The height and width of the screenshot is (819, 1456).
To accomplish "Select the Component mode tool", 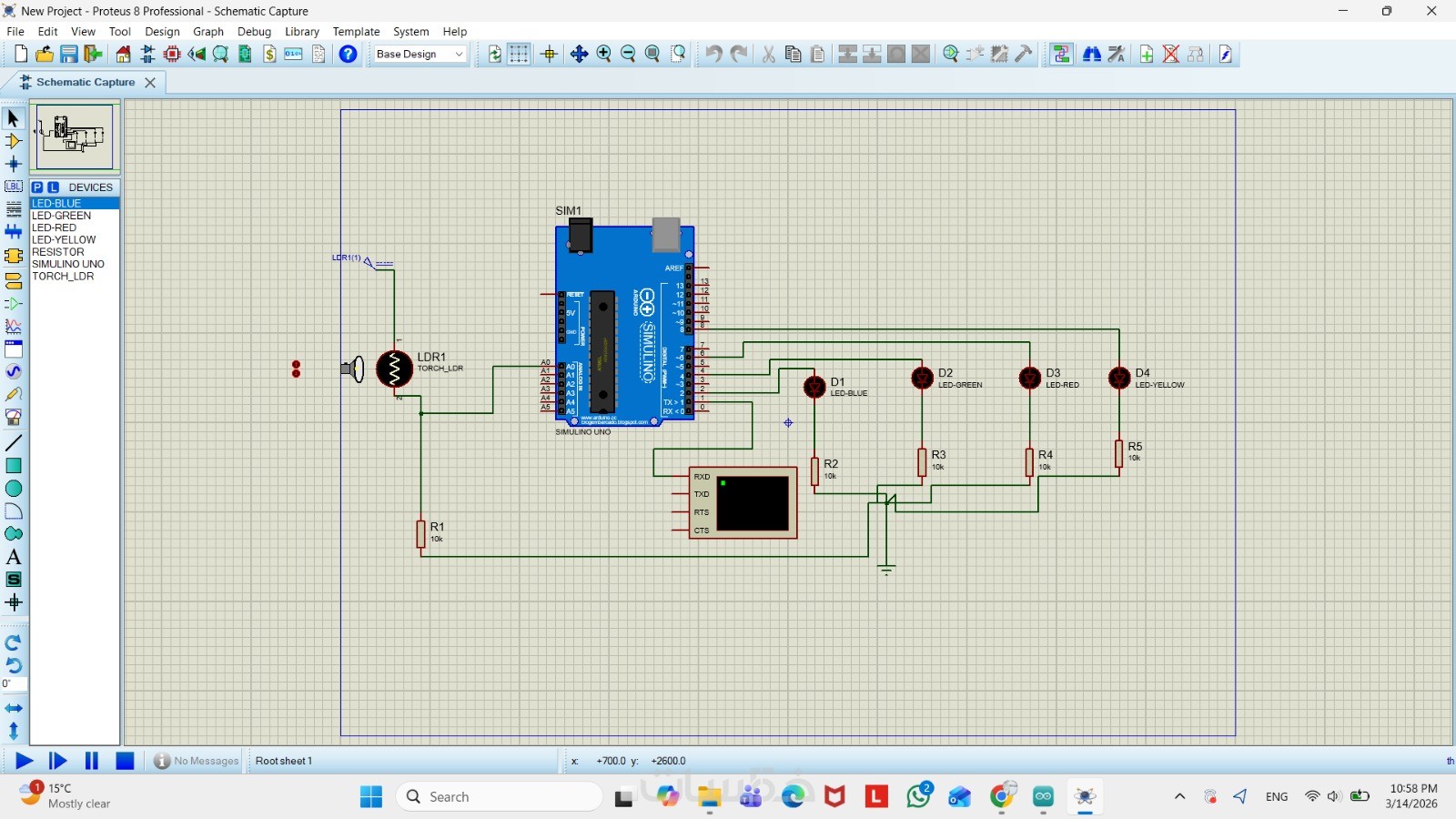I will [13, 141].
